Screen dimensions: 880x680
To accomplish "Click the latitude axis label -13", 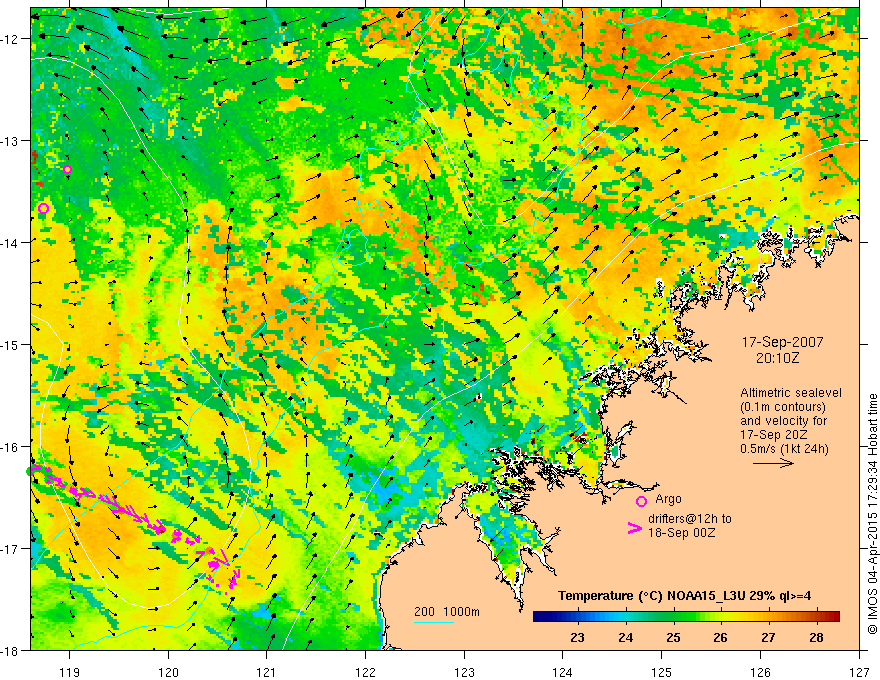I will click(10, 141).
